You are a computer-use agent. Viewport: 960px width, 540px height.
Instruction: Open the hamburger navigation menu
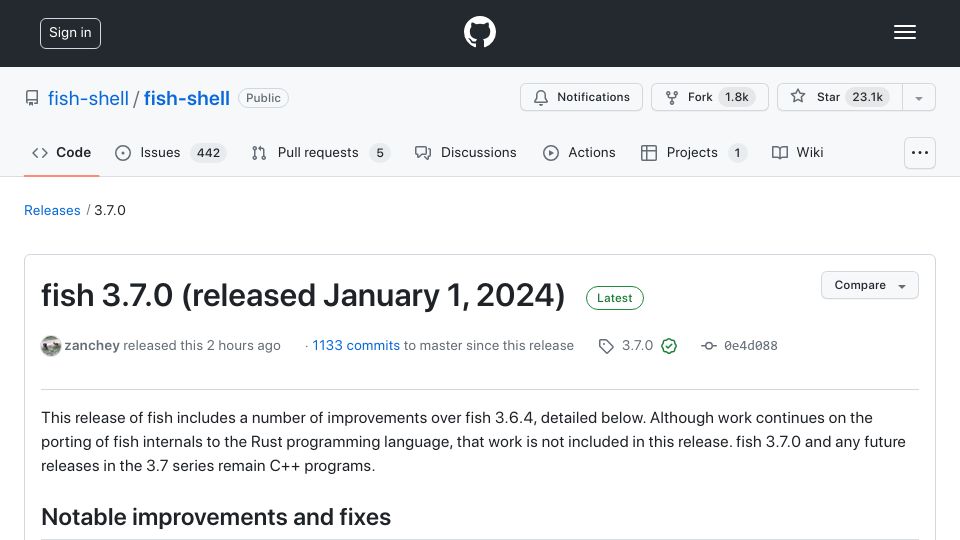point(904,32)
